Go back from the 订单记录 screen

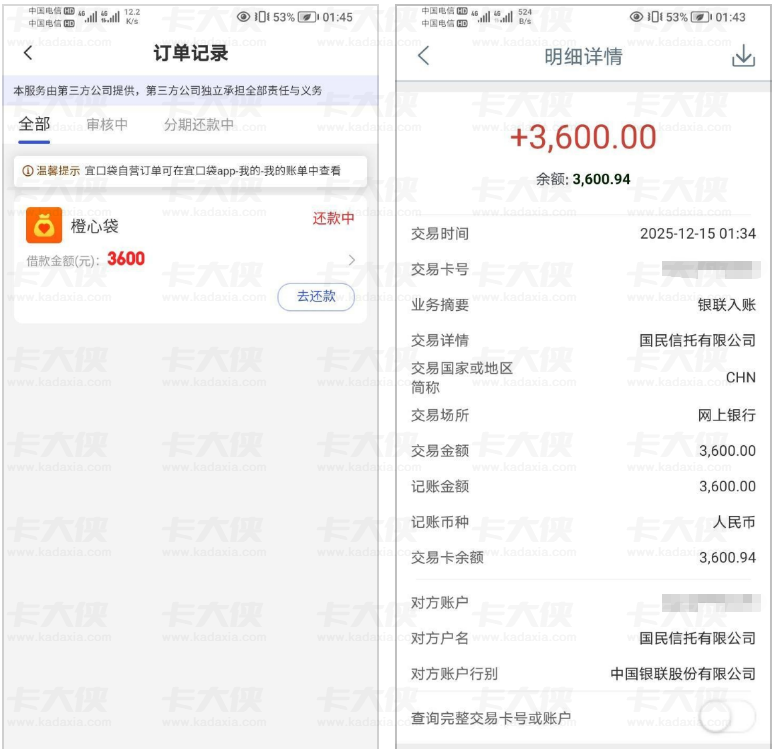[x=28, y=53]
